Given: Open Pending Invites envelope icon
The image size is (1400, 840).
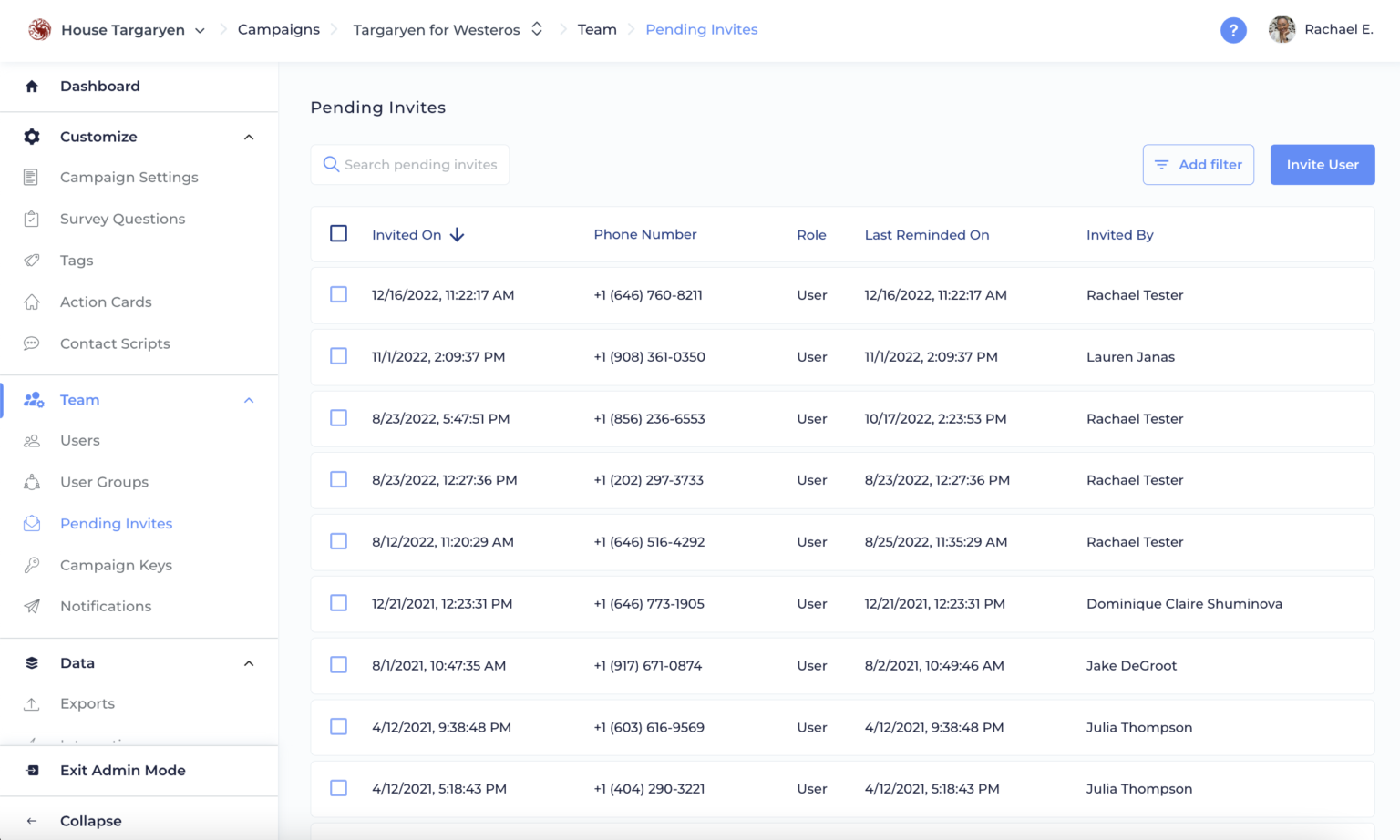Looking at the screenshot, I should 32,523.
